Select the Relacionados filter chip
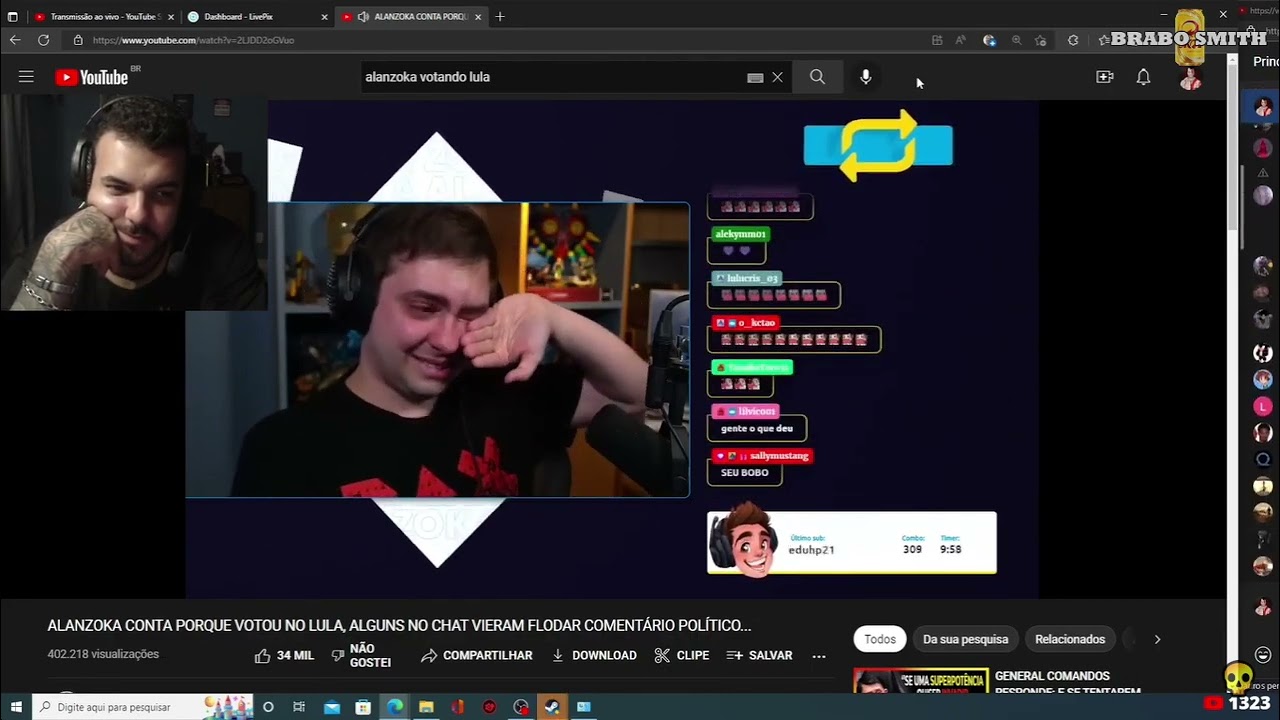Image resolution: width=1280 pixels, height=720 pixels. [1070, 639]
